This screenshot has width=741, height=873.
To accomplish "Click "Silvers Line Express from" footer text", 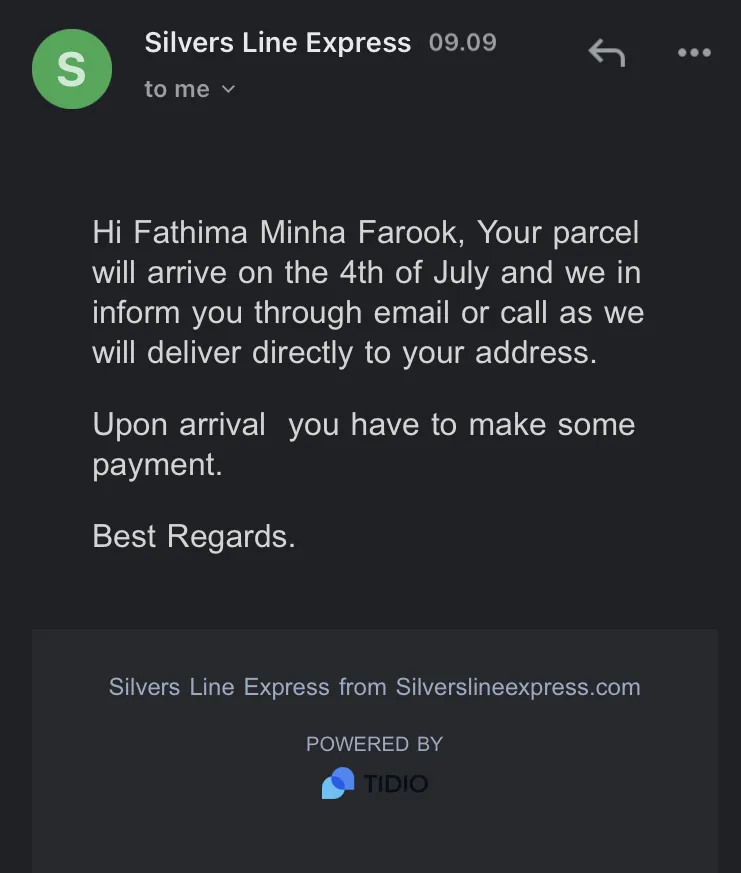I will pos(248,687).
